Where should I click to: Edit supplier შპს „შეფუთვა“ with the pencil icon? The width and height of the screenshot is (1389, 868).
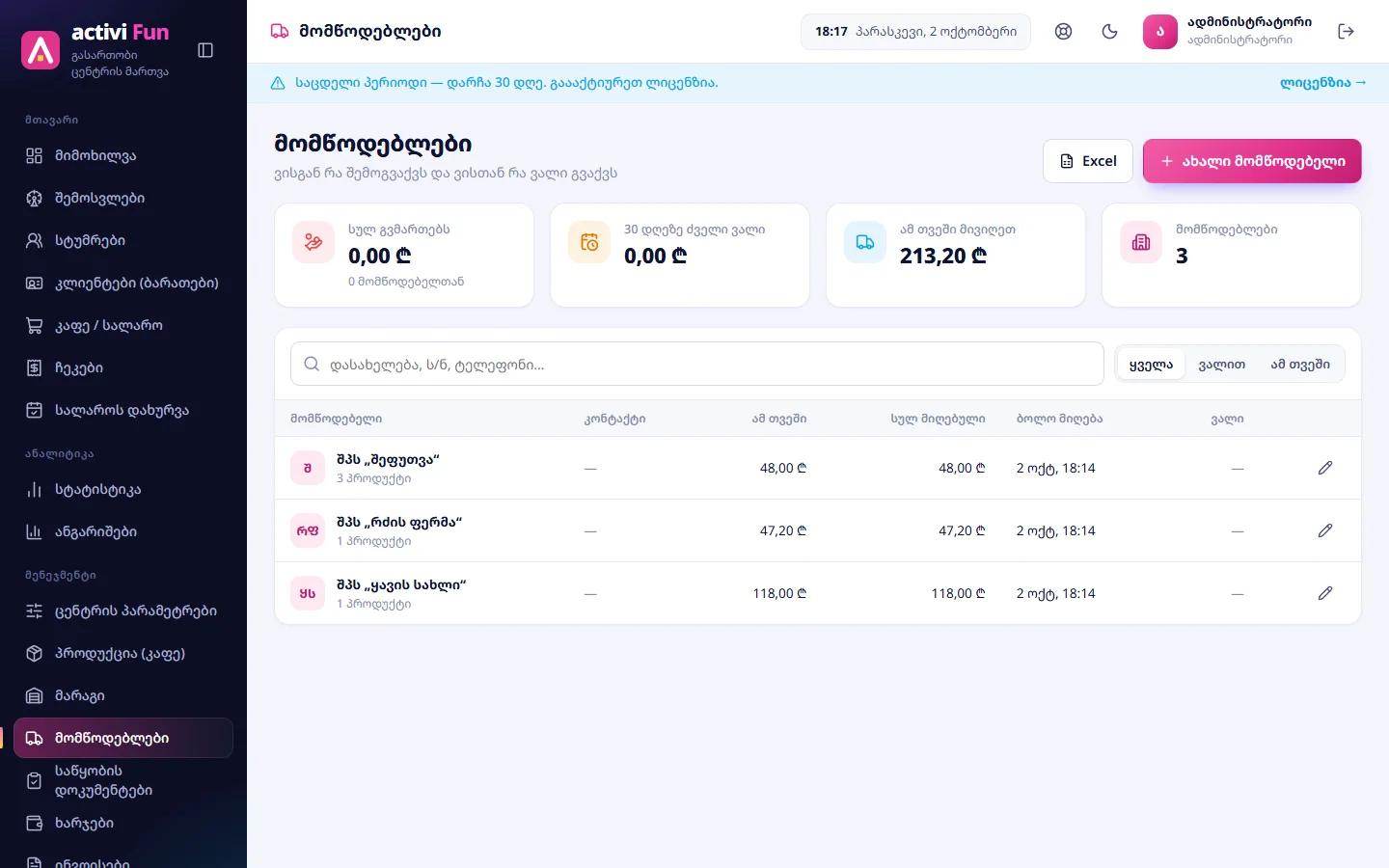click(x=1325, y=468)
